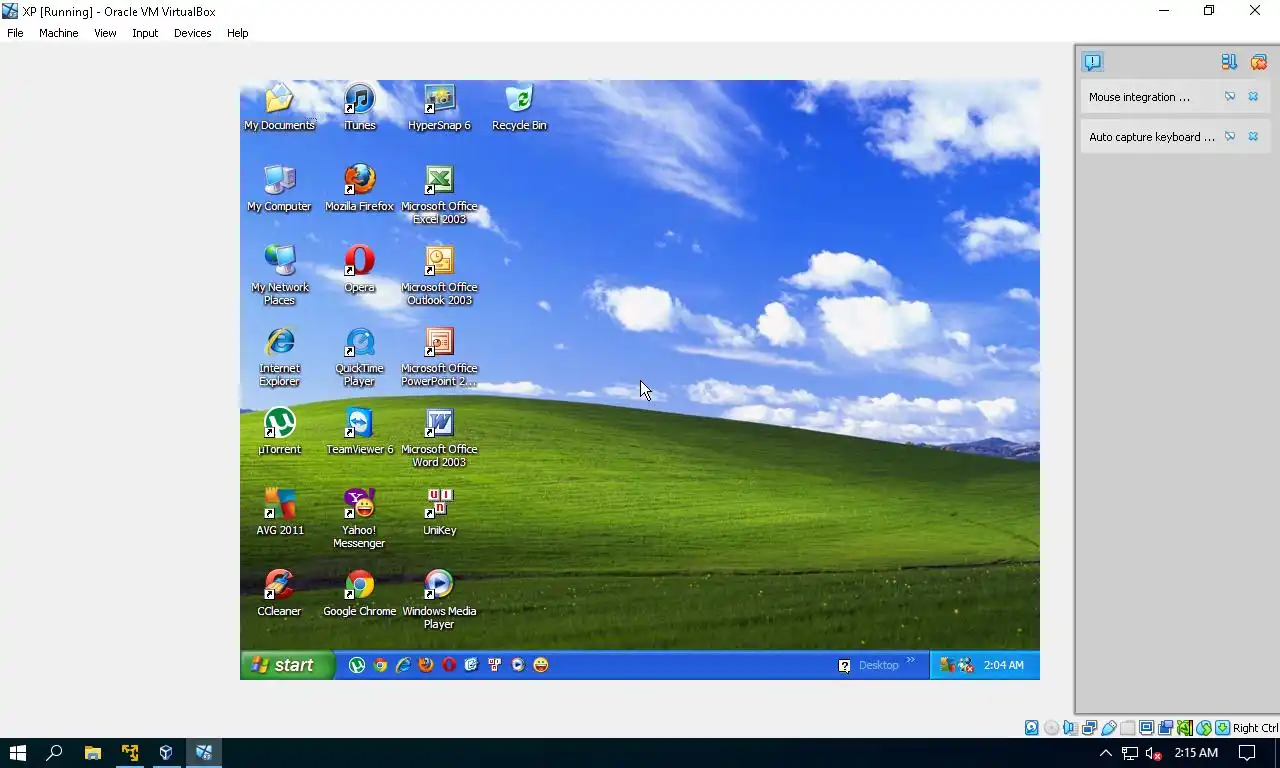Click the delete all notifications icon

click(1259, 62)
